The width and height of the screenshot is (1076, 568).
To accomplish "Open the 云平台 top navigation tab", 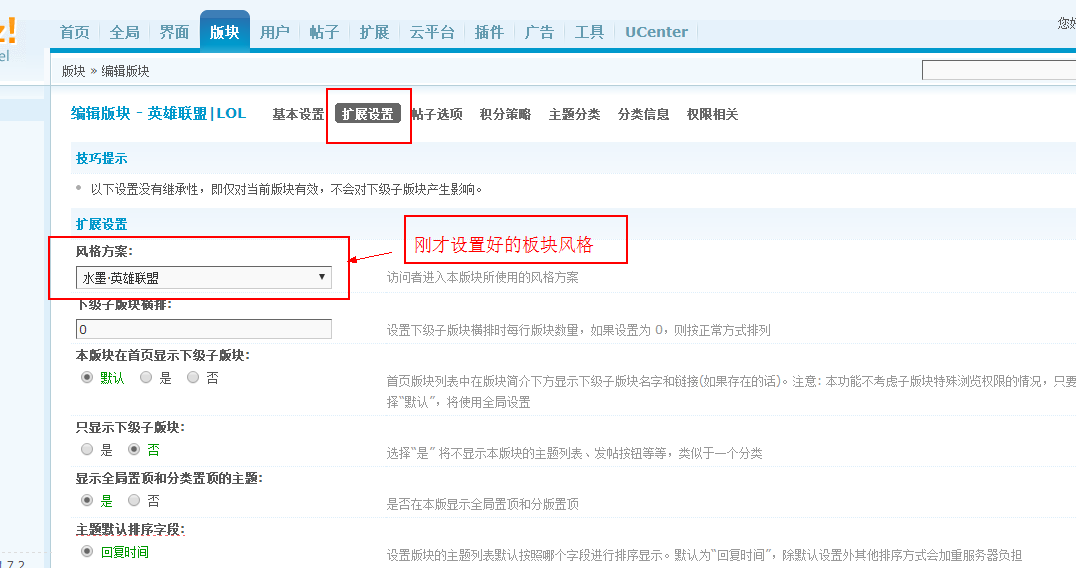I will tap(432, 32).
